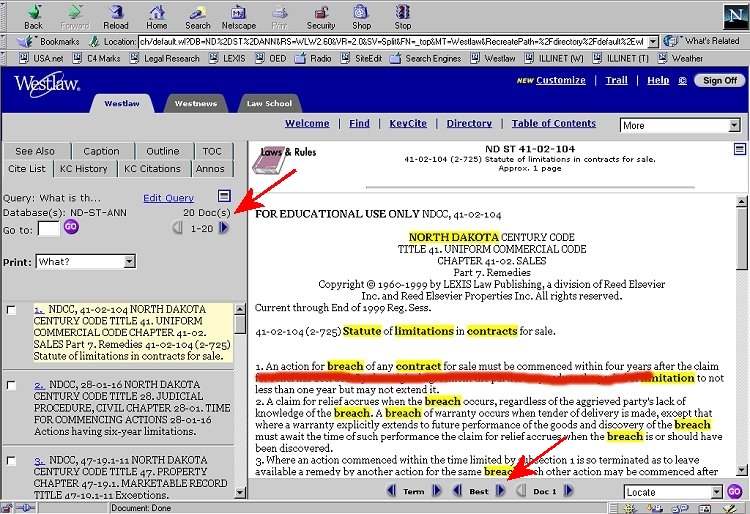Click the Stop toolbar icon
This screenshot has height=514, width=750.
point(402,17)
